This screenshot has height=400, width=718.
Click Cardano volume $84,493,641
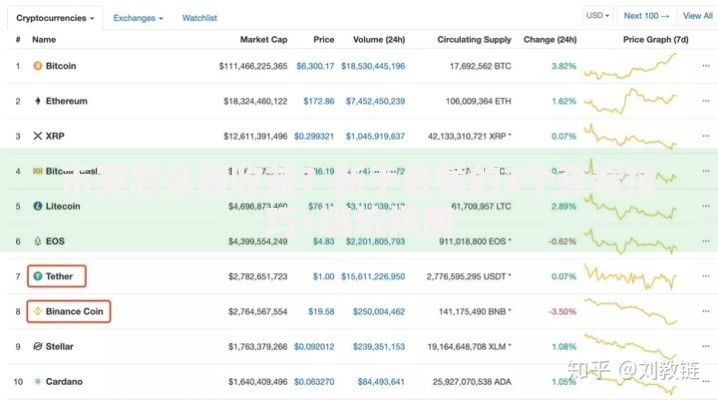tap(381, 381)
